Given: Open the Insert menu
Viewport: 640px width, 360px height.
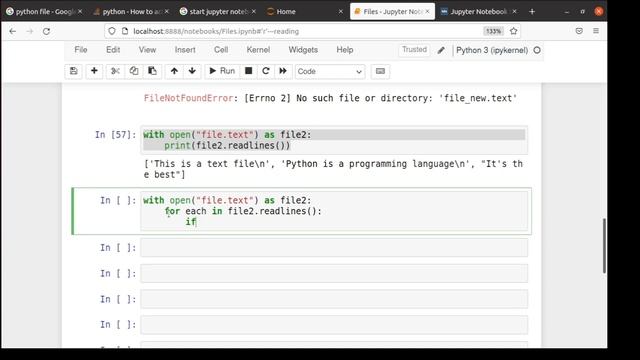Looking at the screenshot, I should [185, 50].
